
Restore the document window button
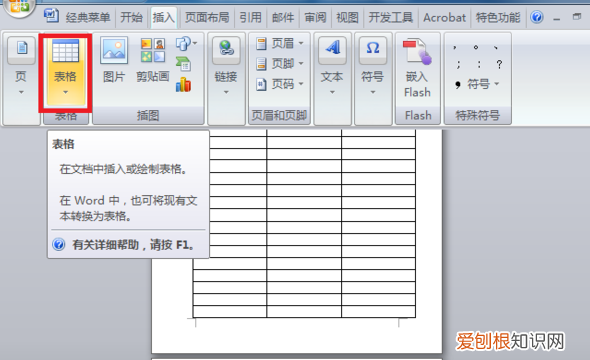click(x=576, y=17)
